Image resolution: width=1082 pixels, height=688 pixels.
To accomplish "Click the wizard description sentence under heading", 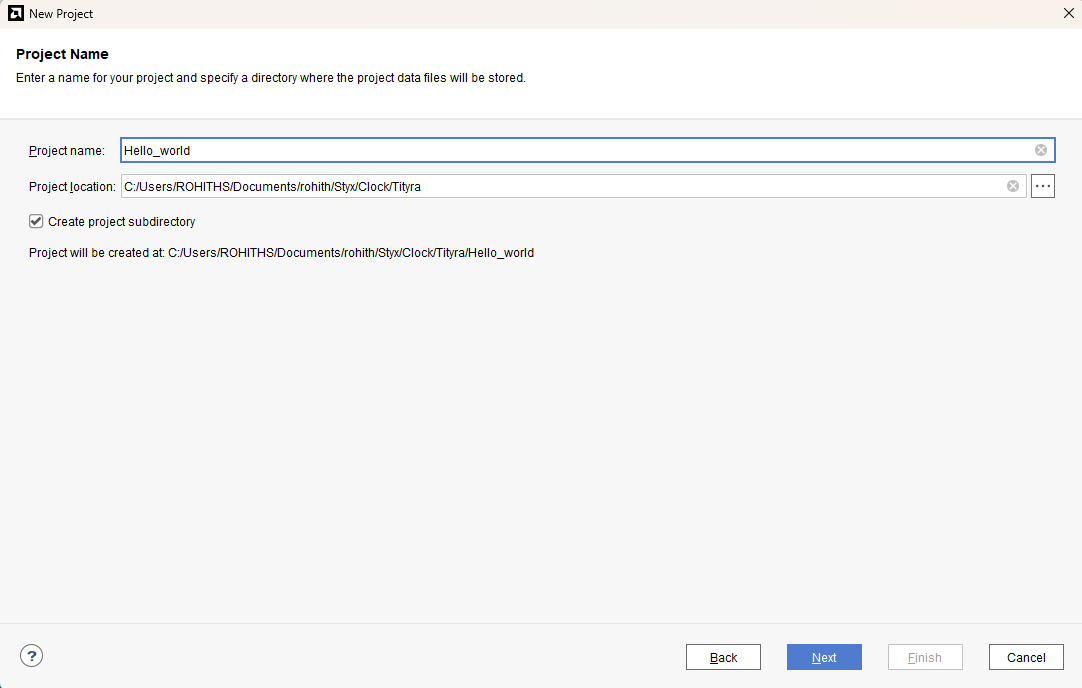I will pos(270,78).
